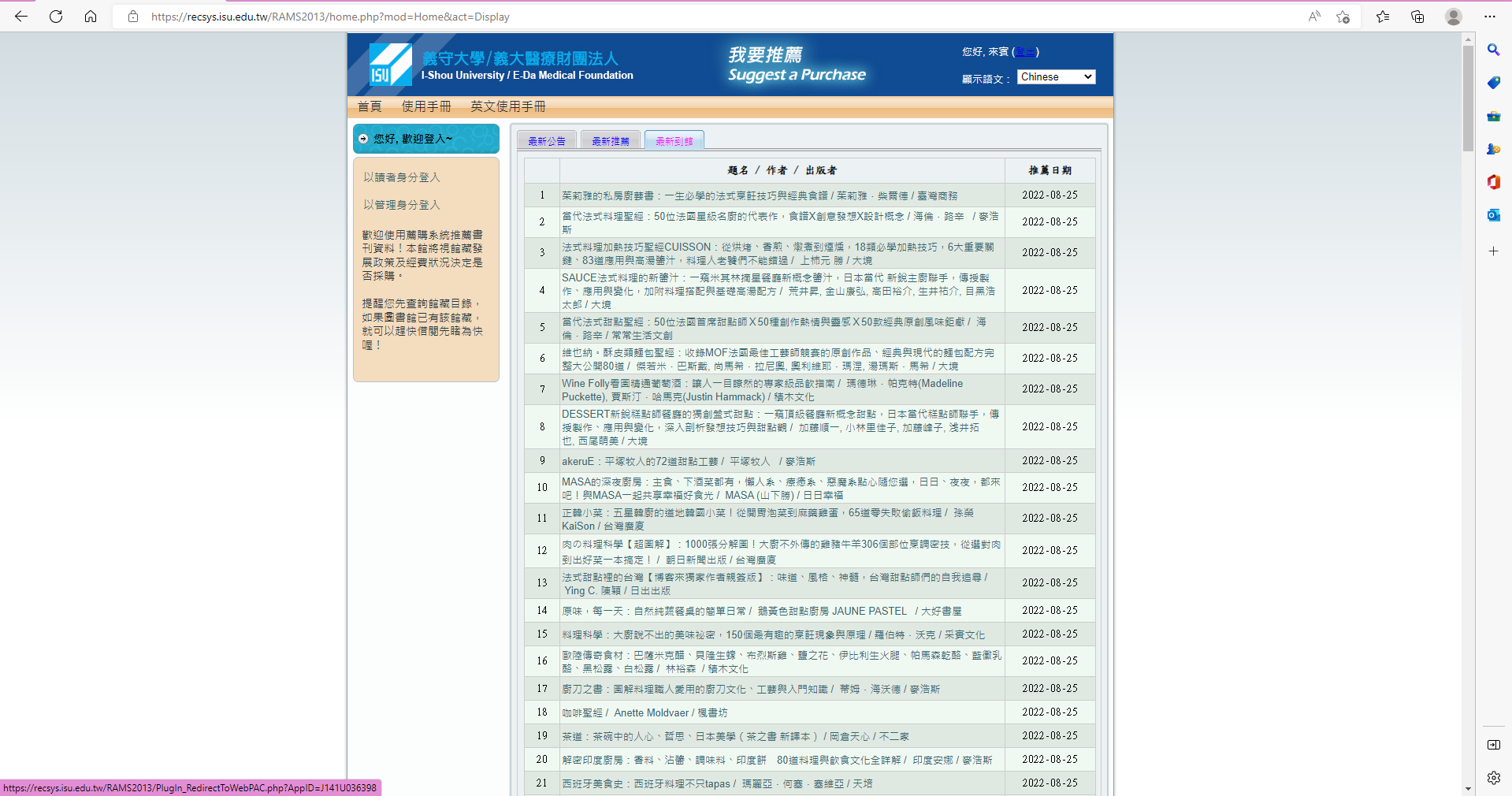This screenshot has height=796, width=1512.
Task: Open the browser home page icon
Action: click(91, 17)
